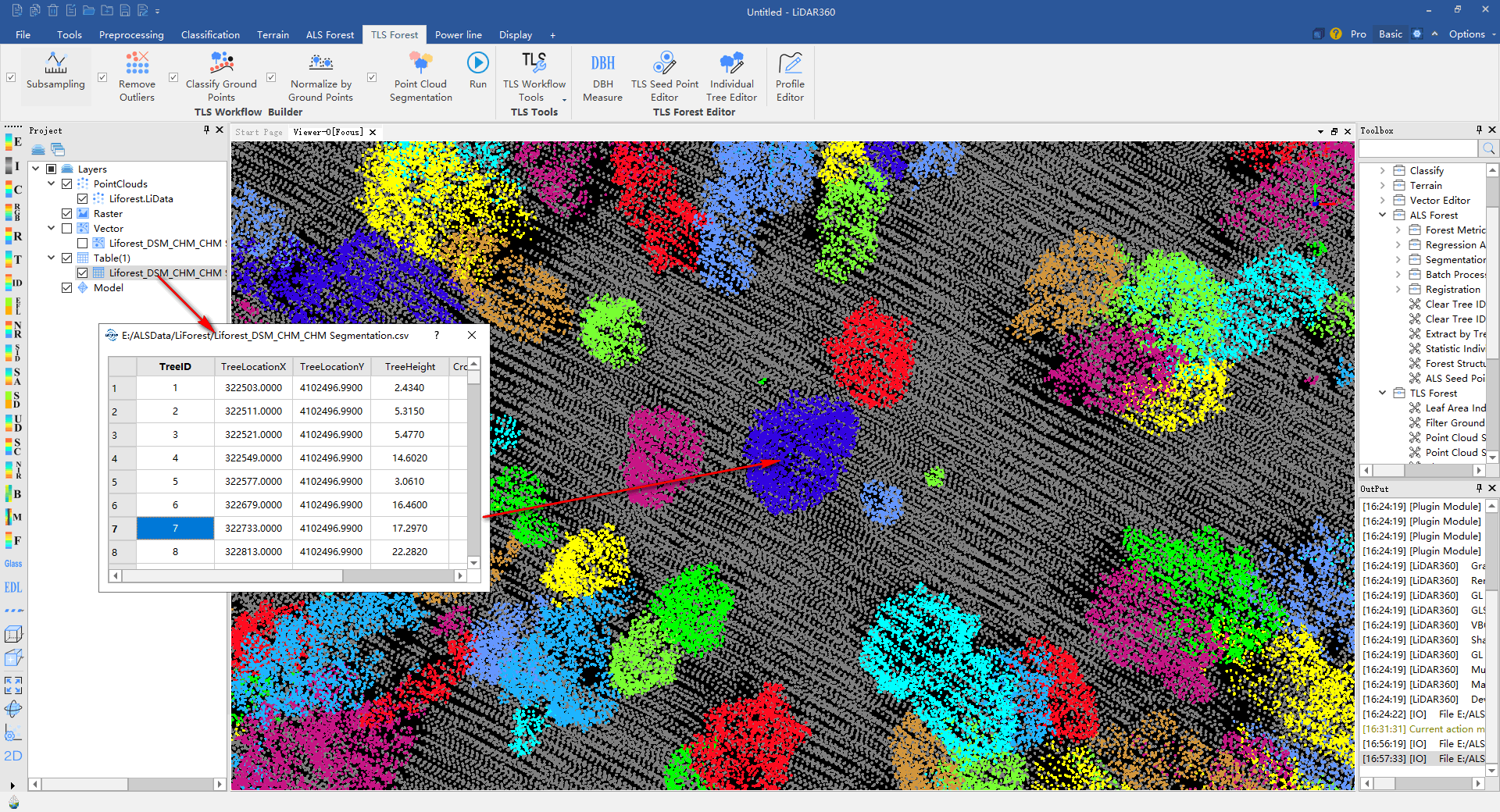The height and width of the screenshot is (812, 1500).
Task: Switch to the ALS Forest ribbon tab
Action: tap(330, 34)
